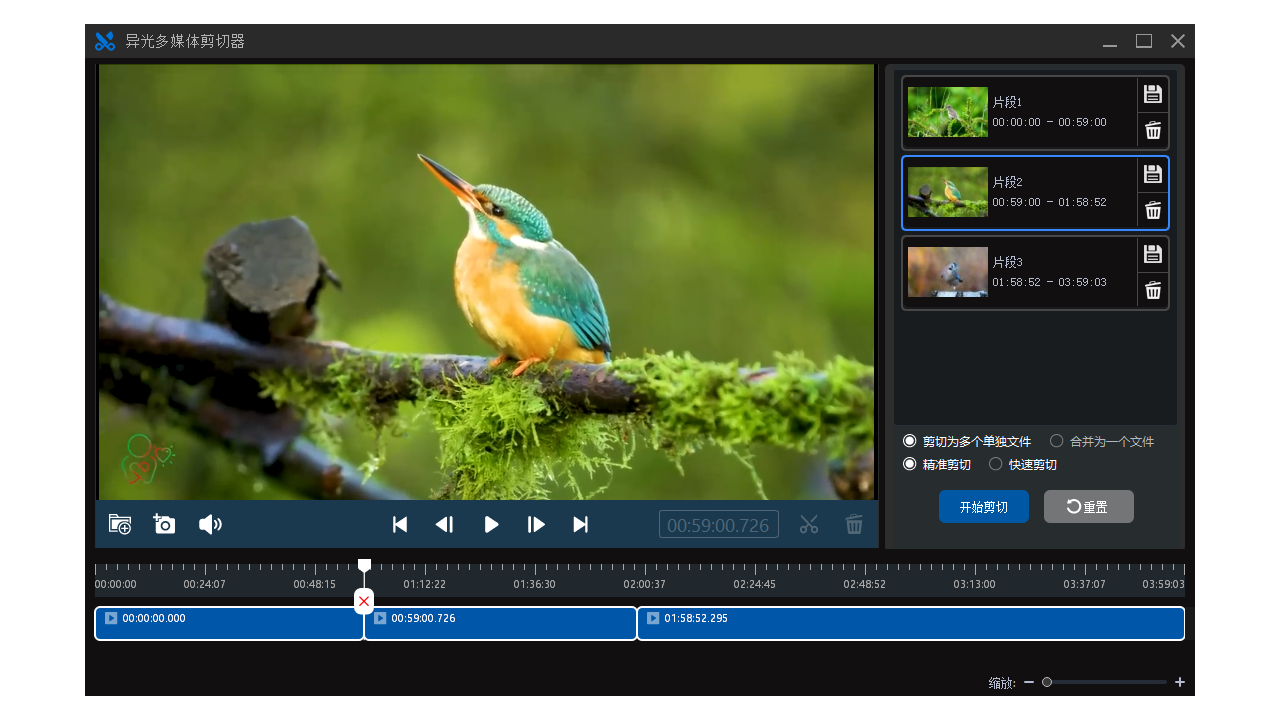The height and width of the screenshot is (720, 1280).
Task: Play the video
Action: pos(491,524)
